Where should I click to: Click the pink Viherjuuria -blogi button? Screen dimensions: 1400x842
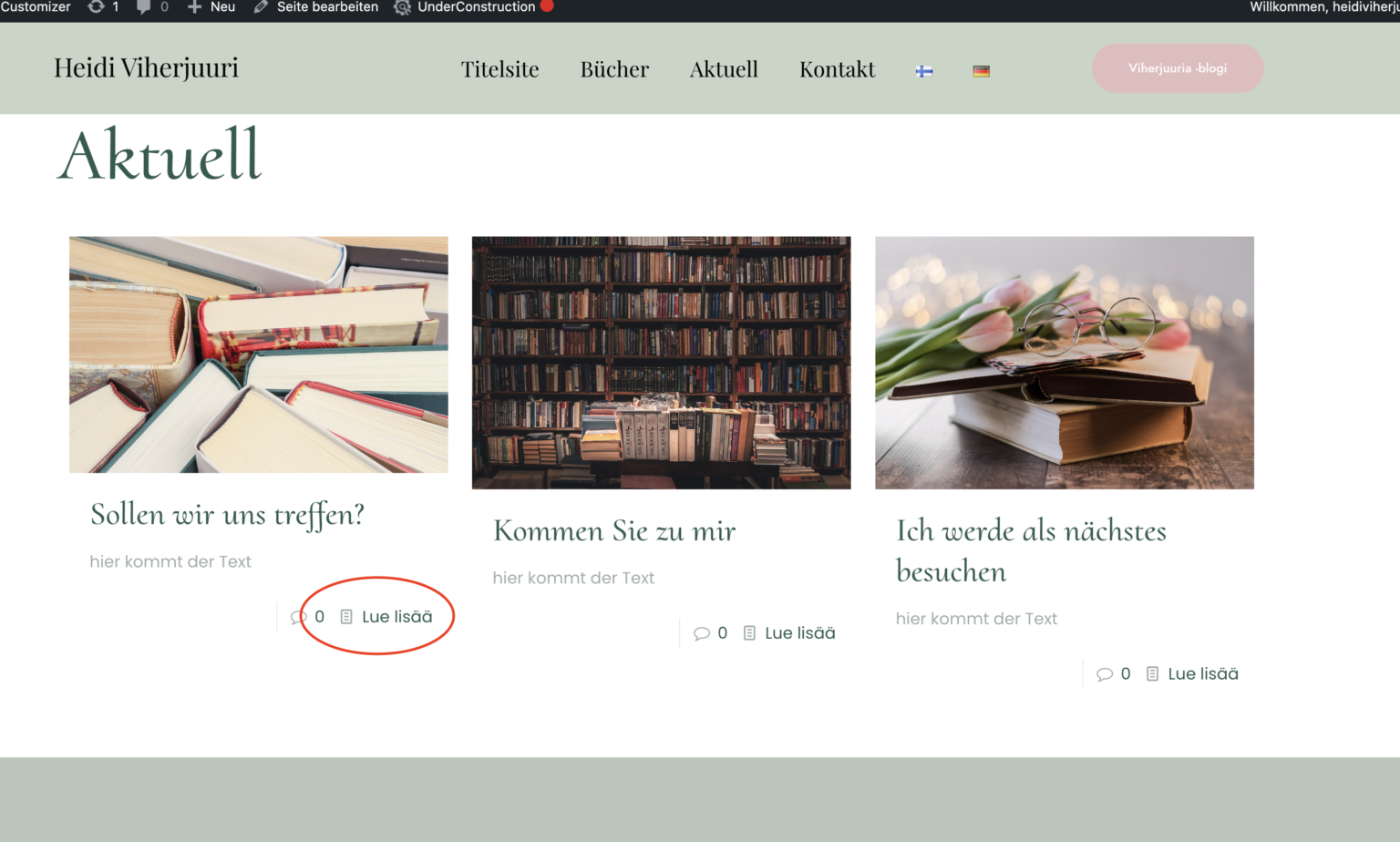[1177, 68]
